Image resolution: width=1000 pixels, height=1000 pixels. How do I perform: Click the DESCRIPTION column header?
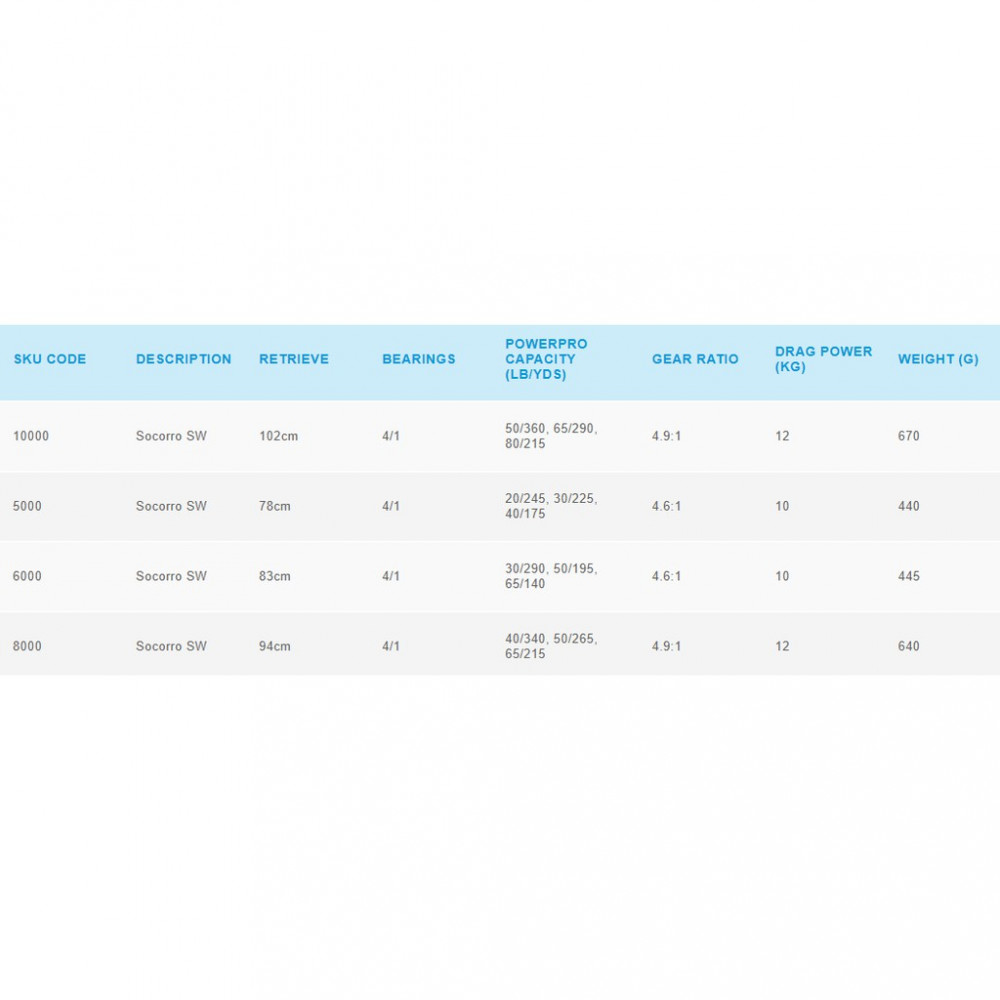pyautogui.click(x=183, y=359)
